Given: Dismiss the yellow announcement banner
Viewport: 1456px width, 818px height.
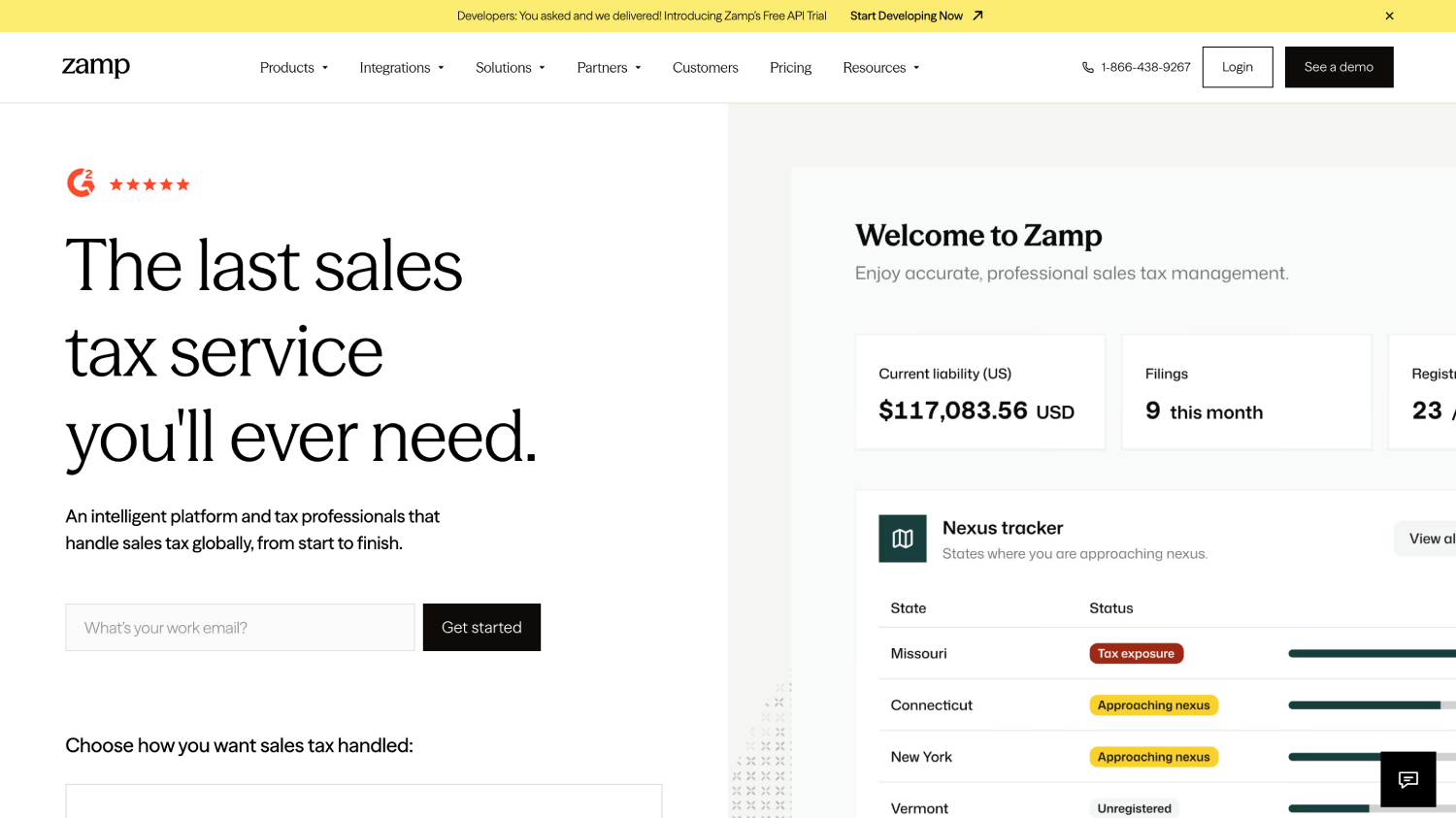Looking at the screenshot, I should tap(1389, 16).
